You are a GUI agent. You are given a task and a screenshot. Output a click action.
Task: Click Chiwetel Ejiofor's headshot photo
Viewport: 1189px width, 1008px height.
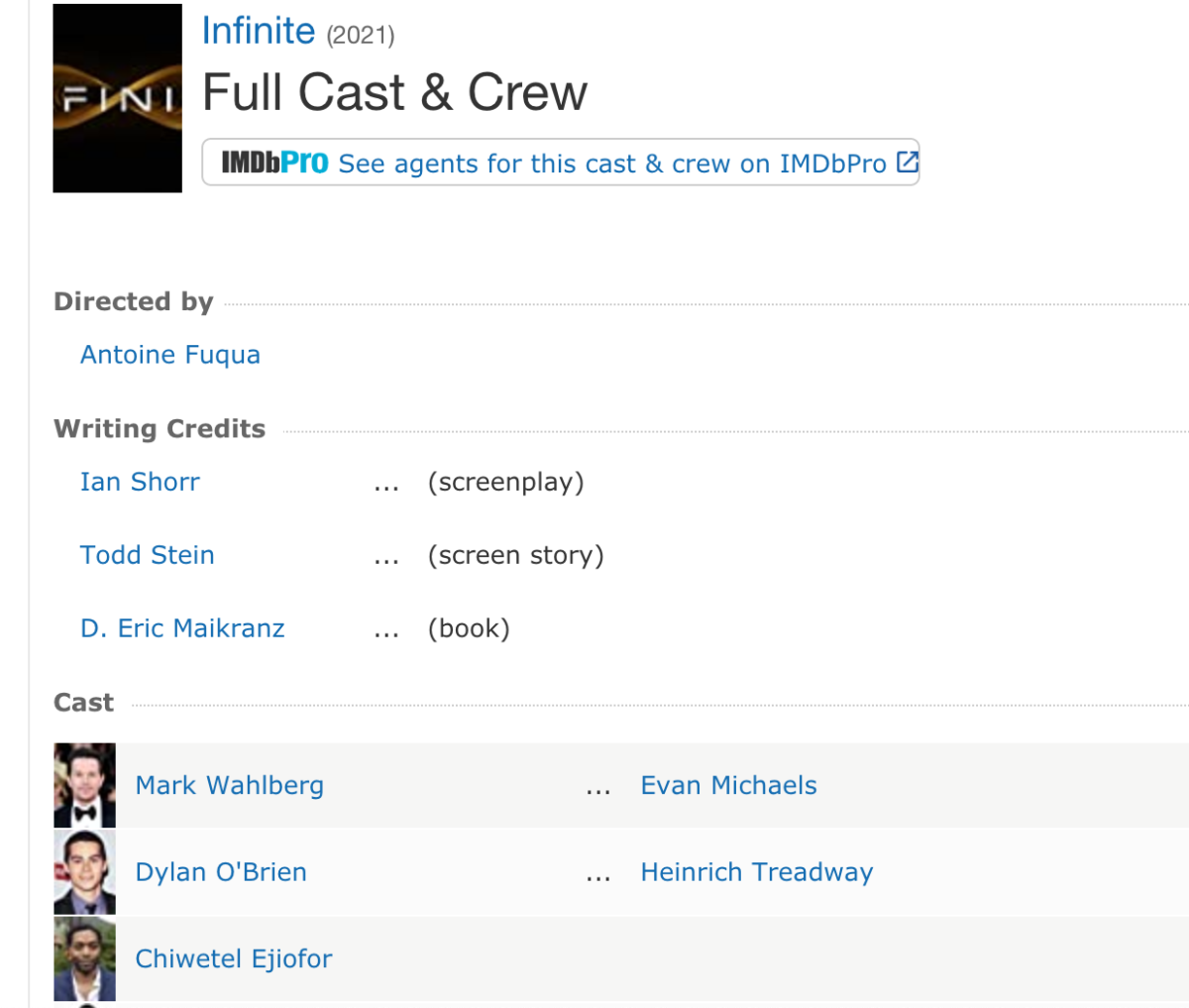(x=84, y=958)
